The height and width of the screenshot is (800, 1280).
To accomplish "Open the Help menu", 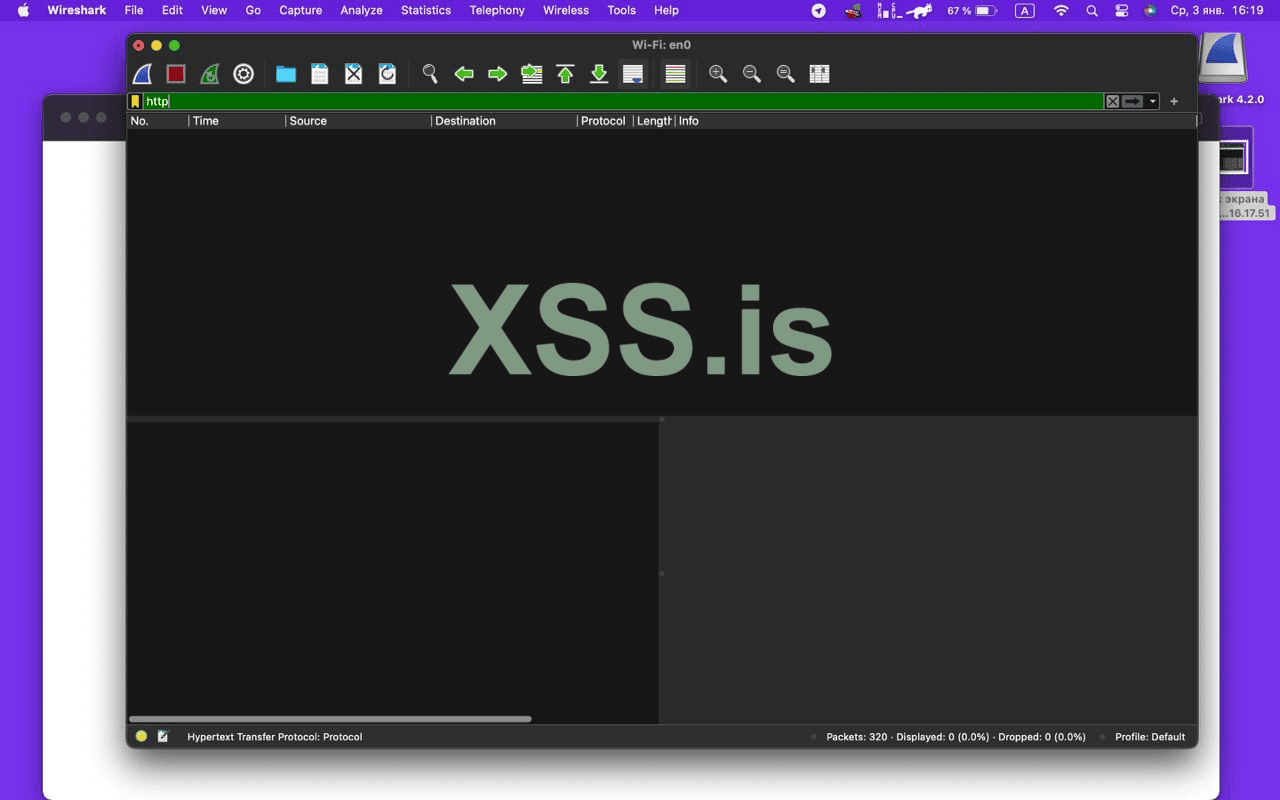I will coord(666,10).
